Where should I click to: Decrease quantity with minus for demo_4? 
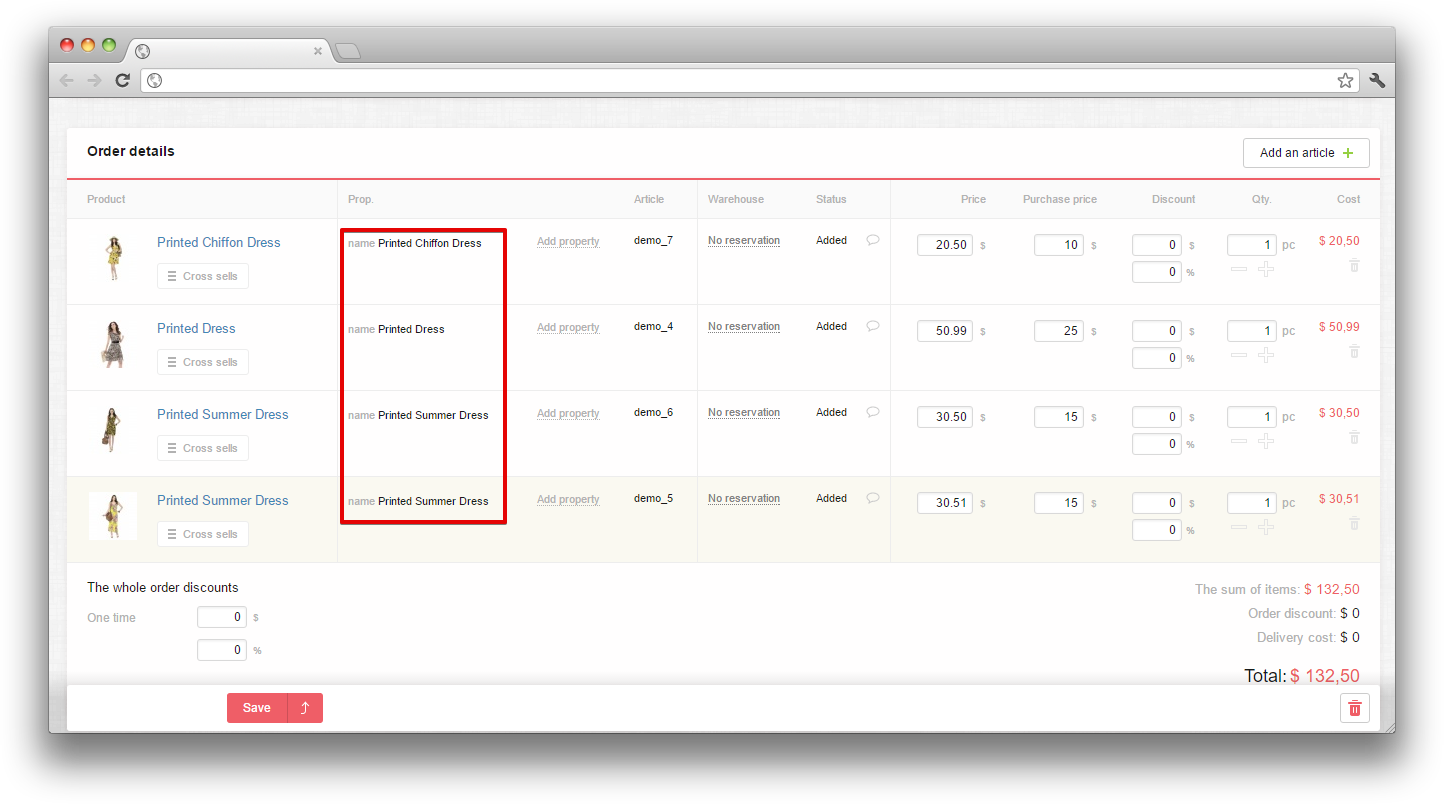coord(1239,355)
